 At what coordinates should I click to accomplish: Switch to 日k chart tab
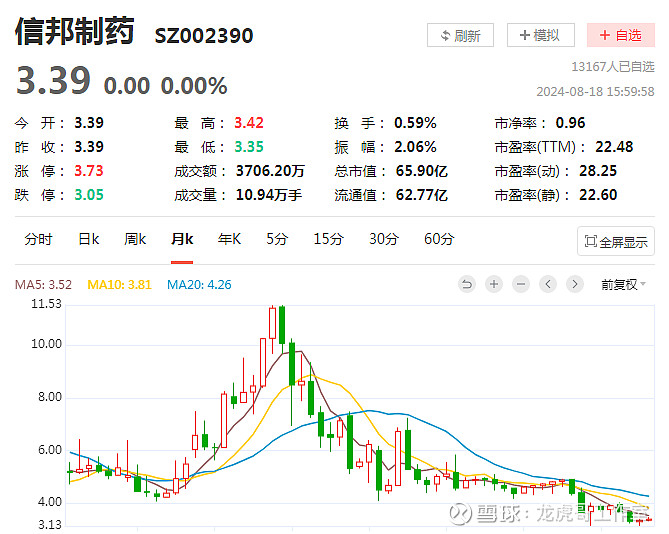pos(89,239)
